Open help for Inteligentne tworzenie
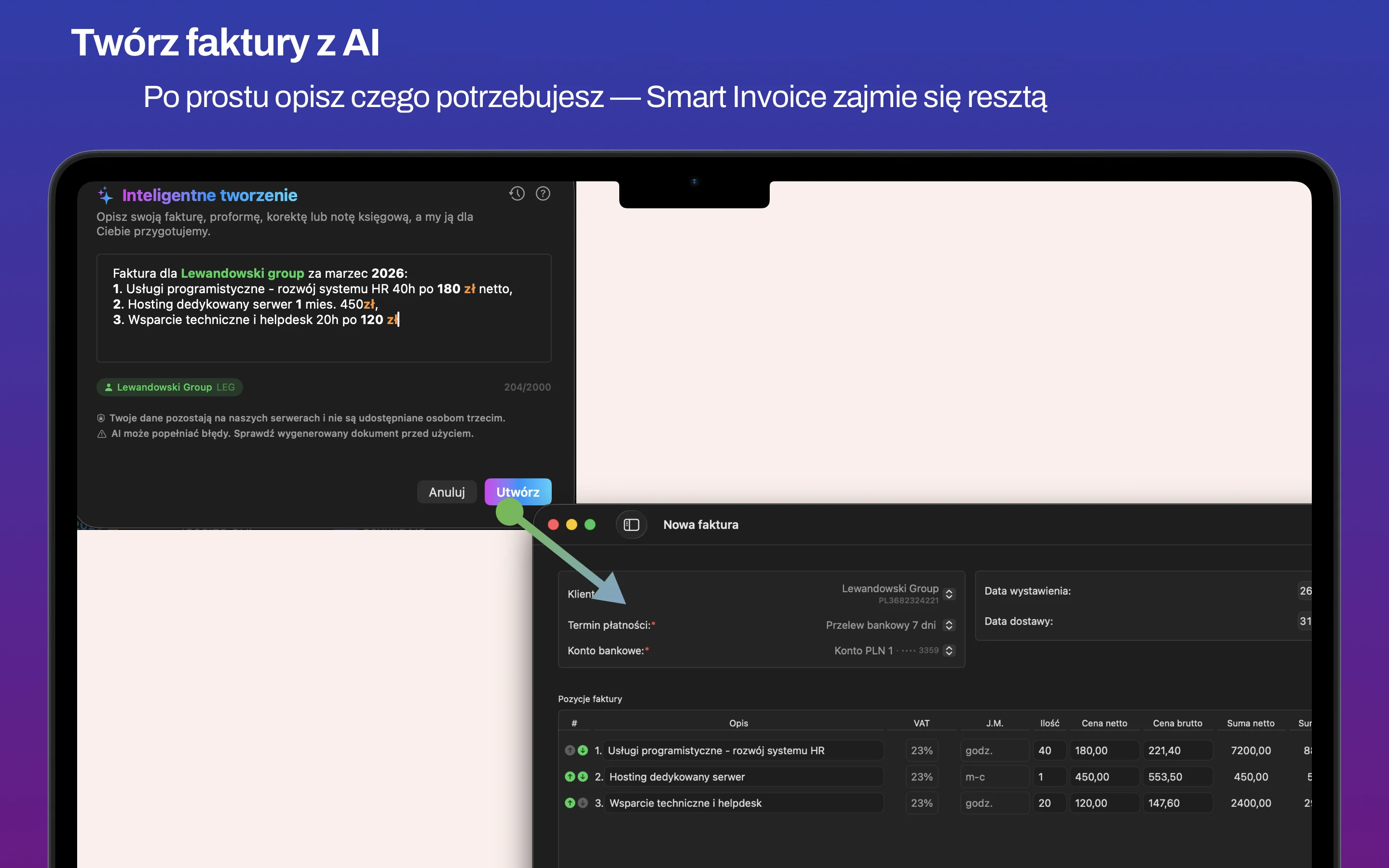The height and width of the screenshot is (868, 1389). (x=543, y=194)
